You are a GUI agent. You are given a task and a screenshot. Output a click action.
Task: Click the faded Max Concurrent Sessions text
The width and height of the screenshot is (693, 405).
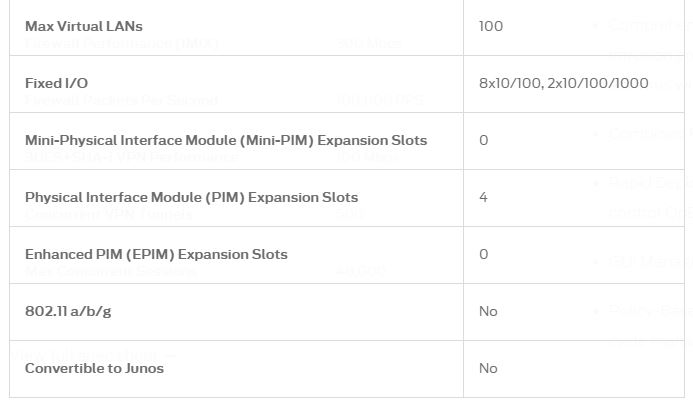pos(110,271)
